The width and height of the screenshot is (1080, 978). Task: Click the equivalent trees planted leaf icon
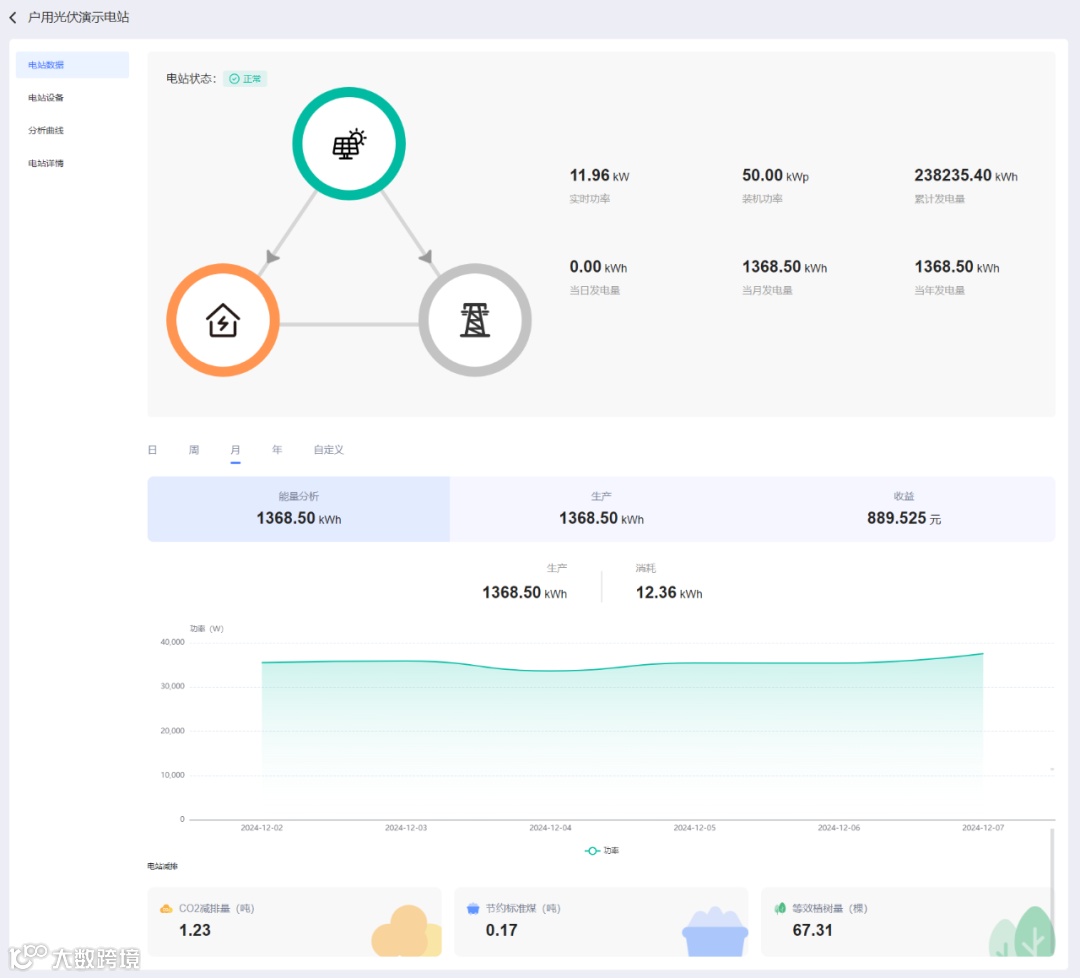[x=780, y=908]
